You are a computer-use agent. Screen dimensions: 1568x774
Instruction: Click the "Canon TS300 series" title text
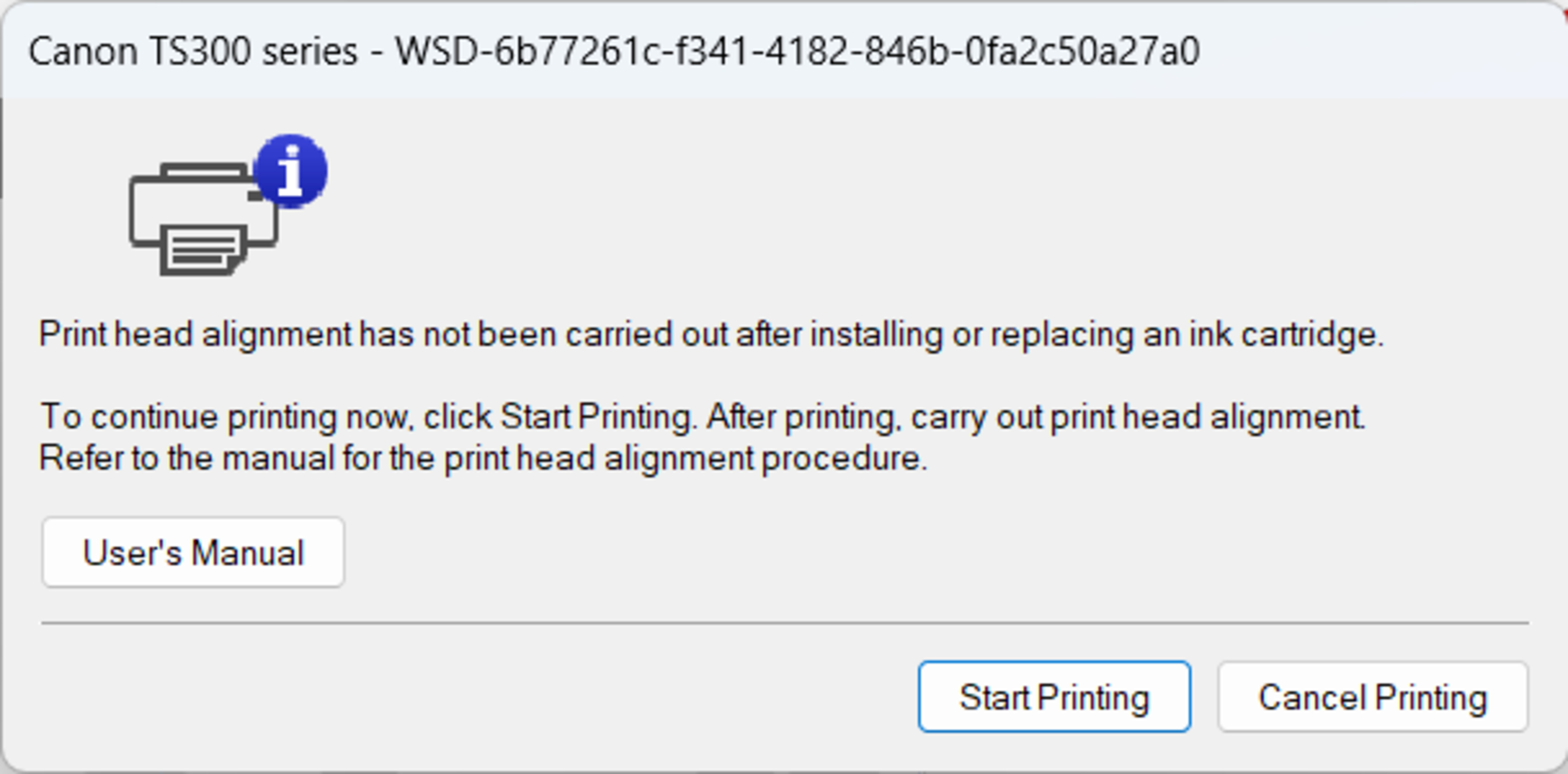tap(192, 51)
